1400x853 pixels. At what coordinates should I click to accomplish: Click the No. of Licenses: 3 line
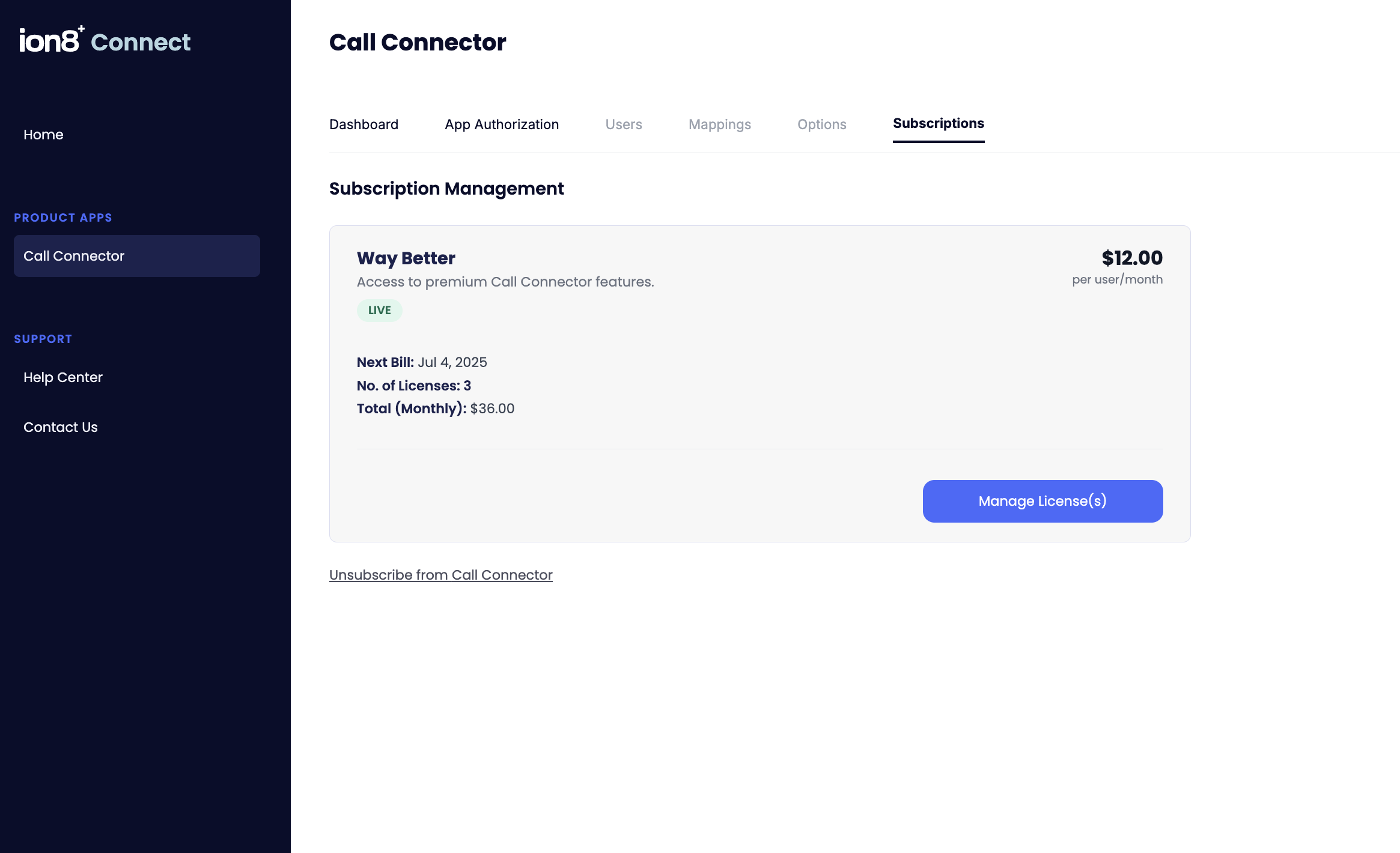[414, 386]
